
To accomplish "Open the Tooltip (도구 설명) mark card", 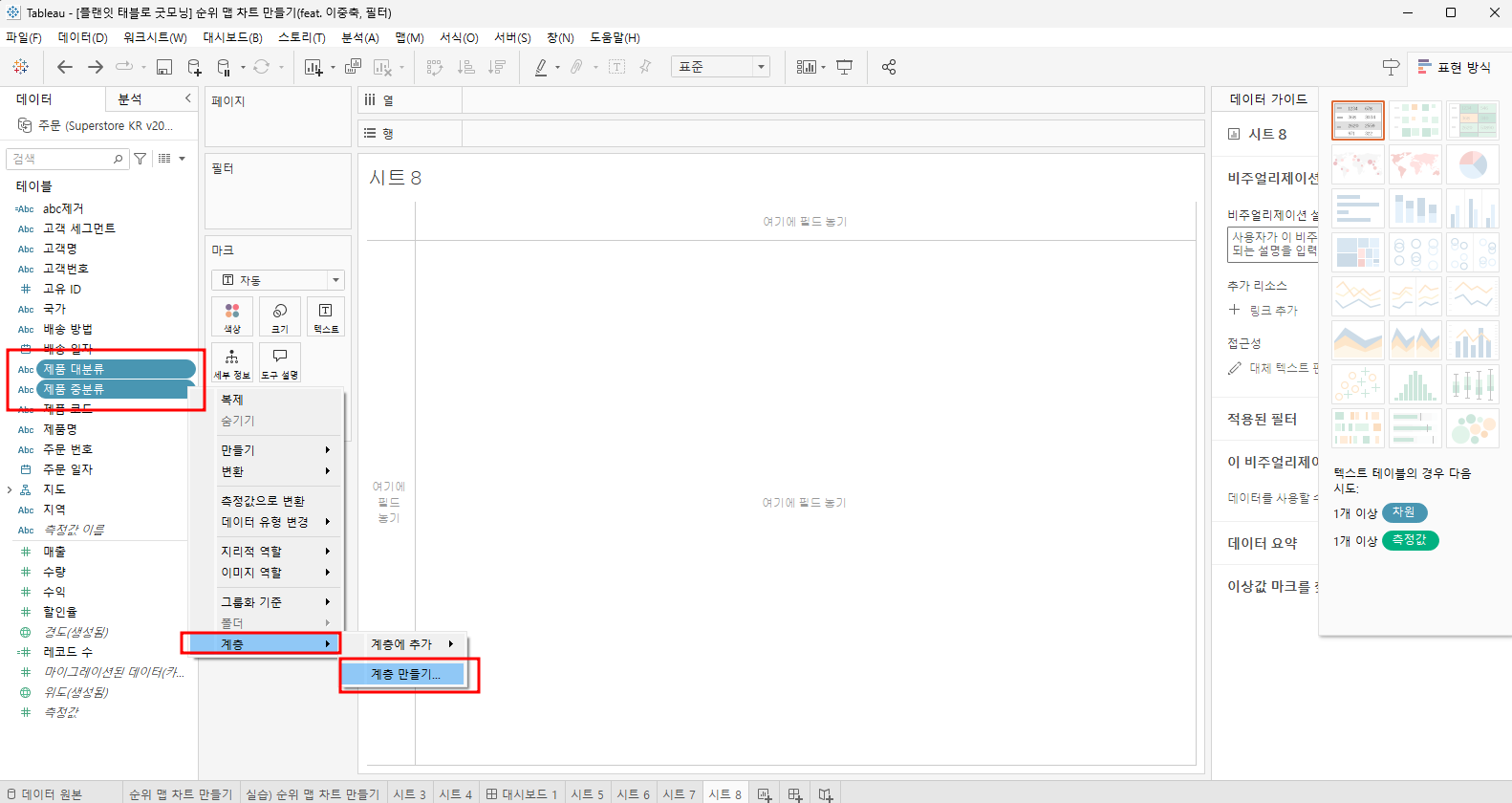I will pyautogui.click(x=280, y=362).
